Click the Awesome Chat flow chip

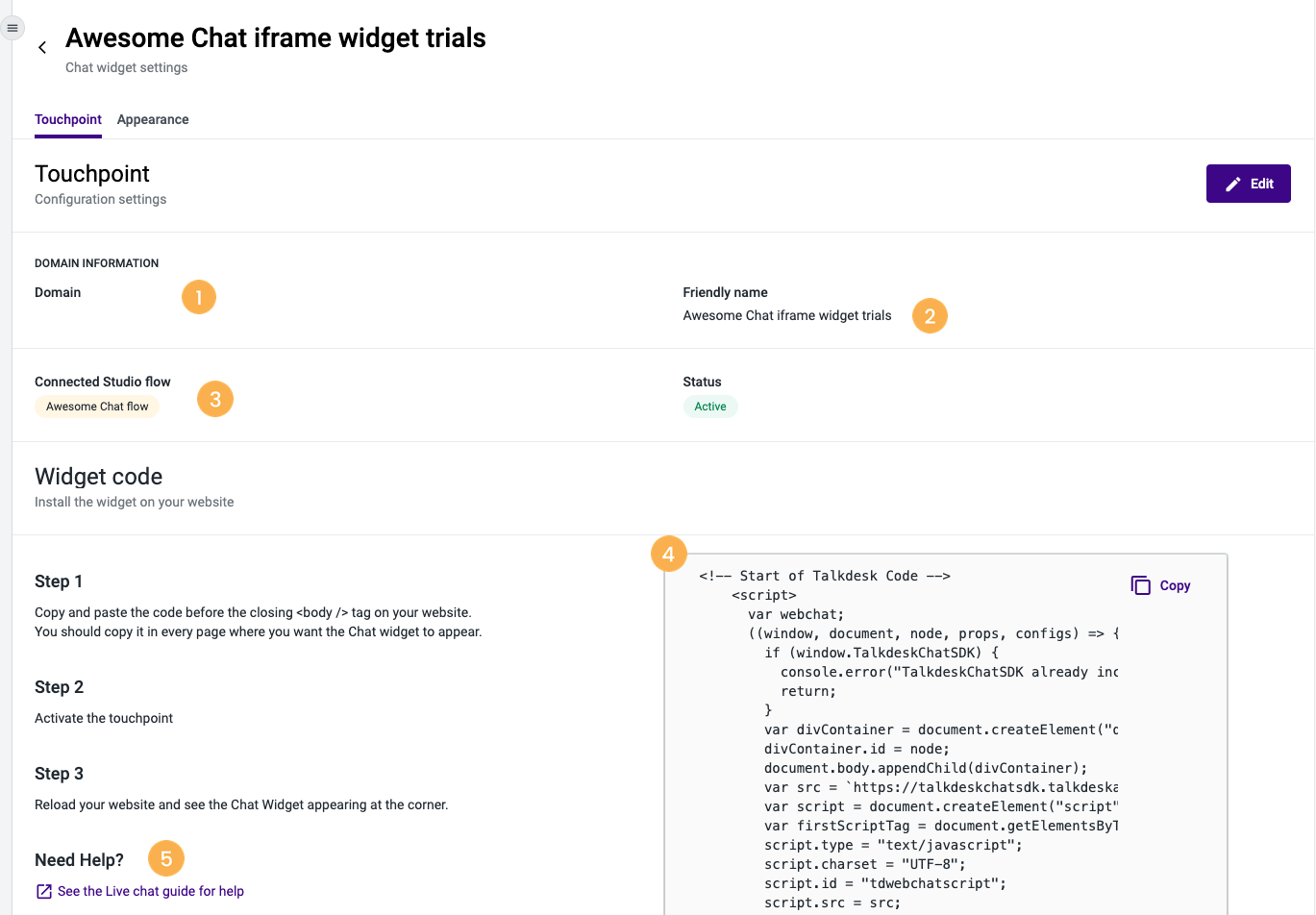96,406
